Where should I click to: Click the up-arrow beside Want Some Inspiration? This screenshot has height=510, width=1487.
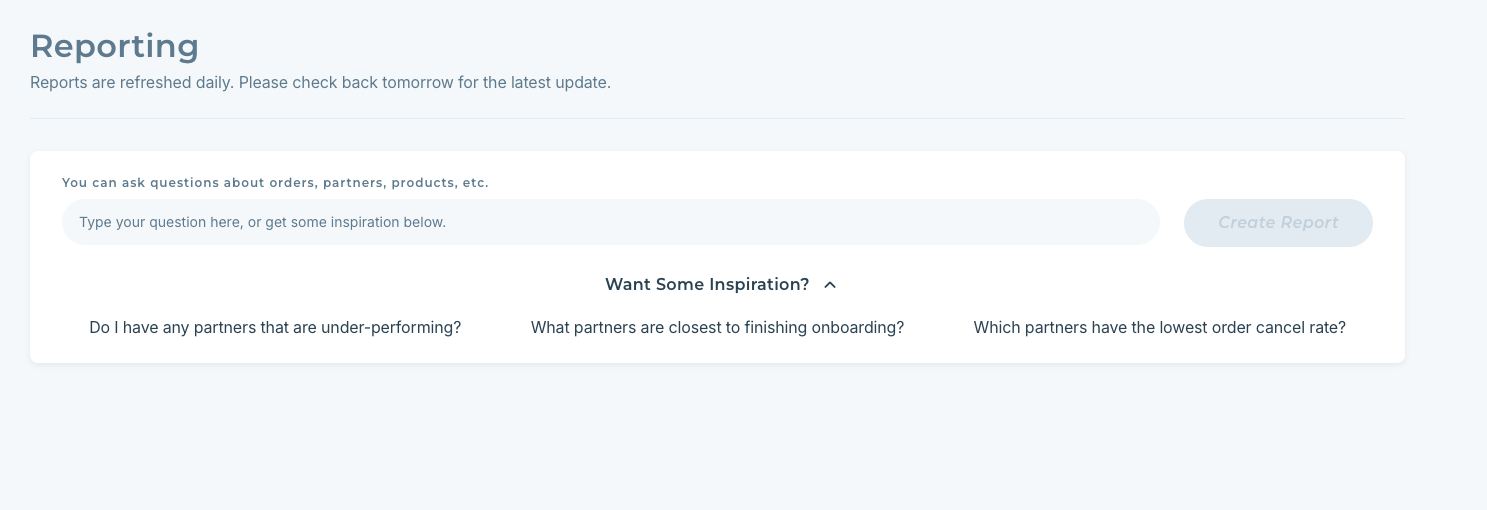click(830, 285)
